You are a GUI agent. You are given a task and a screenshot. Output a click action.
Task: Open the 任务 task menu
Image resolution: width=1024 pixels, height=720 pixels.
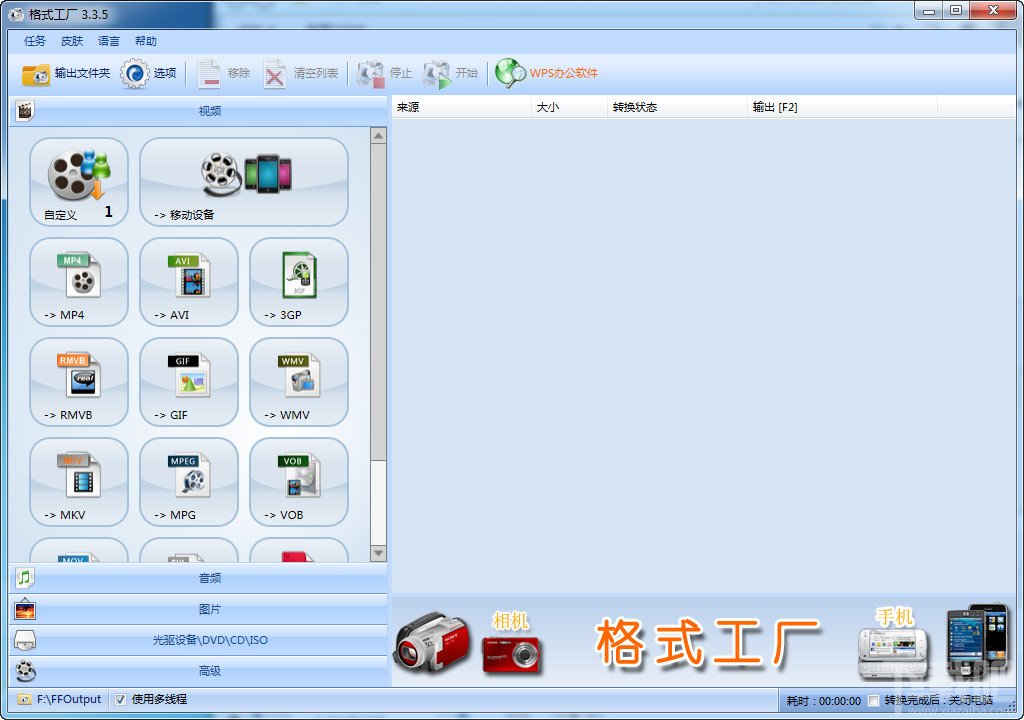point(35,41)
